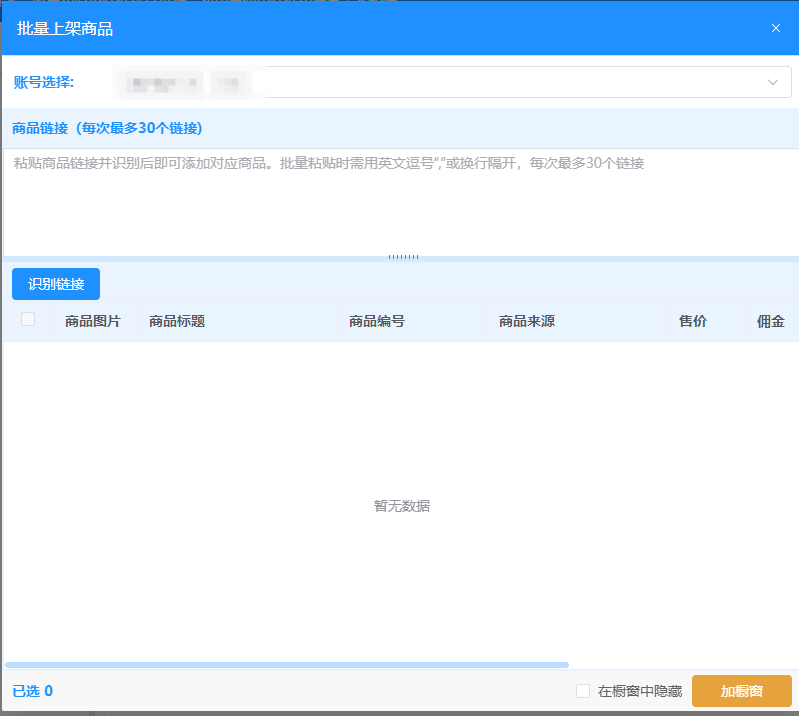
Task: Tick the select-all checkbox in table header
Action: tap(28, 320)
